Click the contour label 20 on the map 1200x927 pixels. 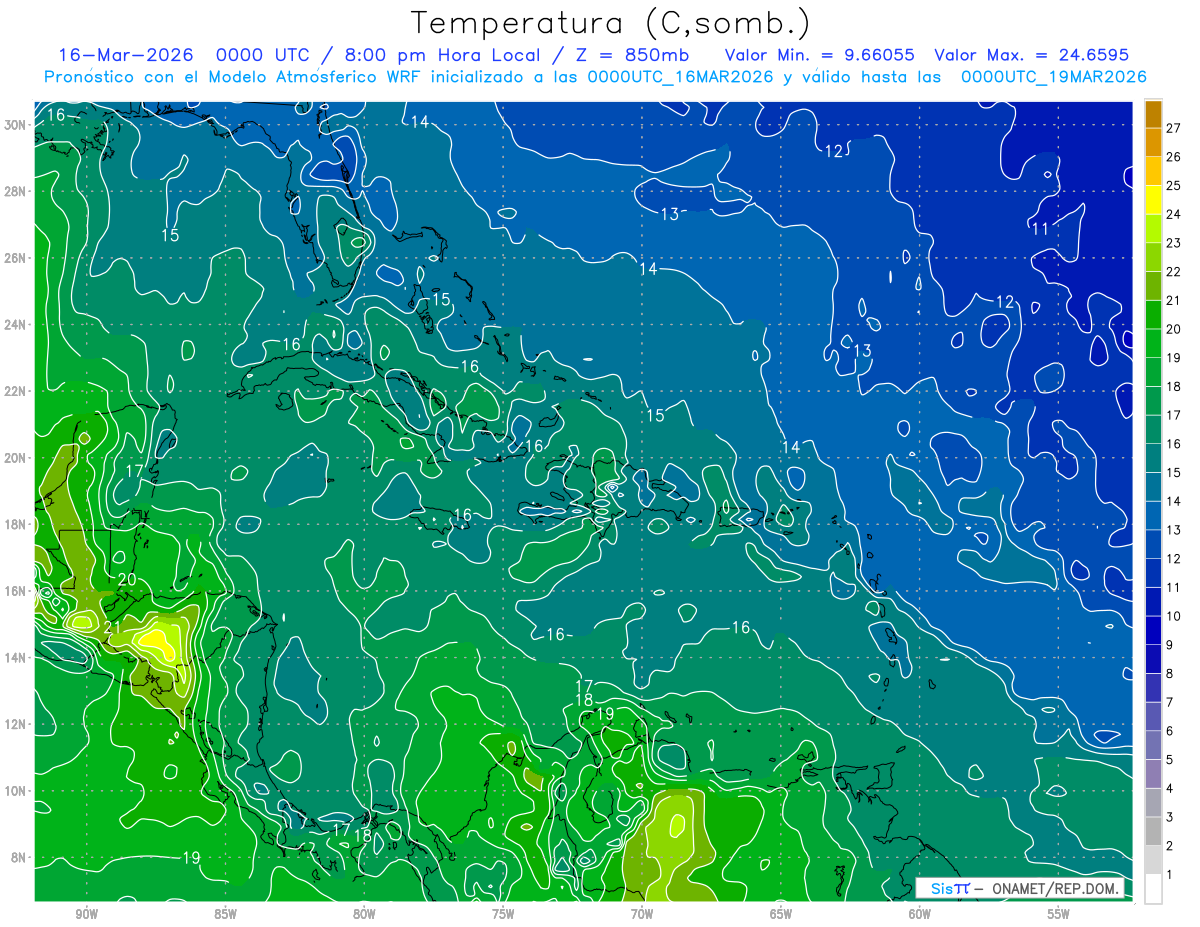coord(127,579)
